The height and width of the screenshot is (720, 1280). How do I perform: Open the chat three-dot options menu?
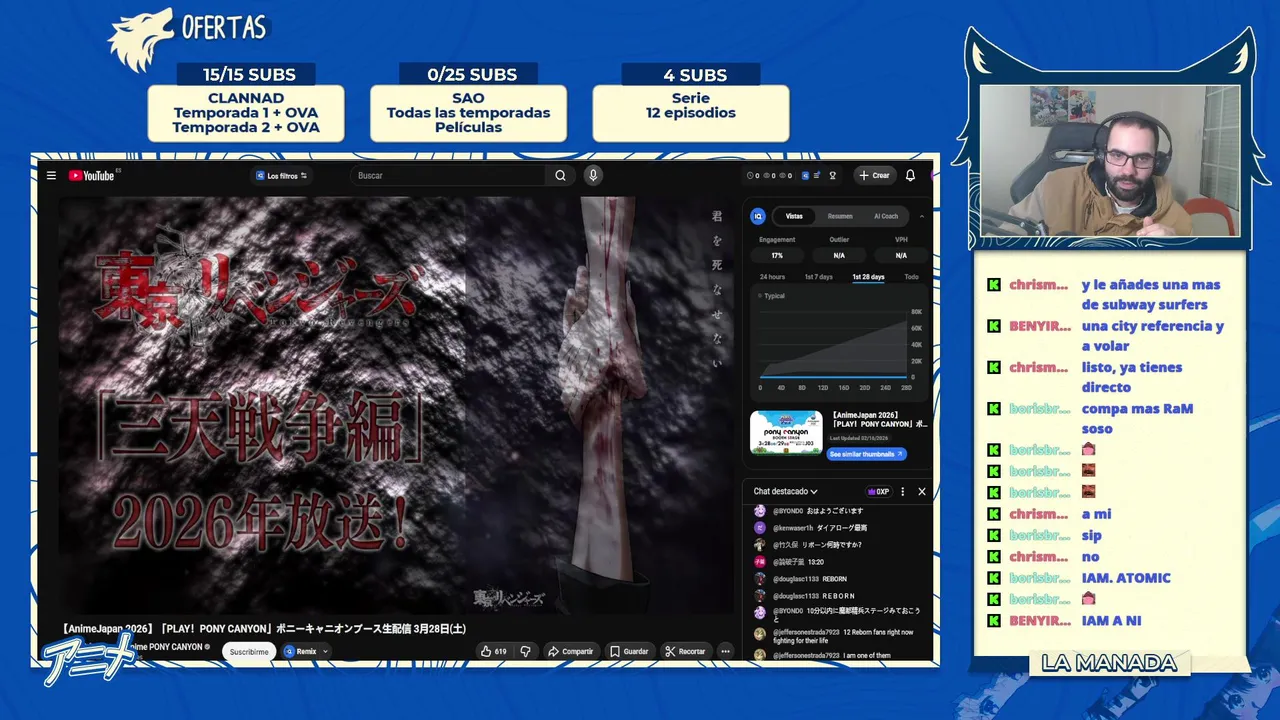click(903, 492)
